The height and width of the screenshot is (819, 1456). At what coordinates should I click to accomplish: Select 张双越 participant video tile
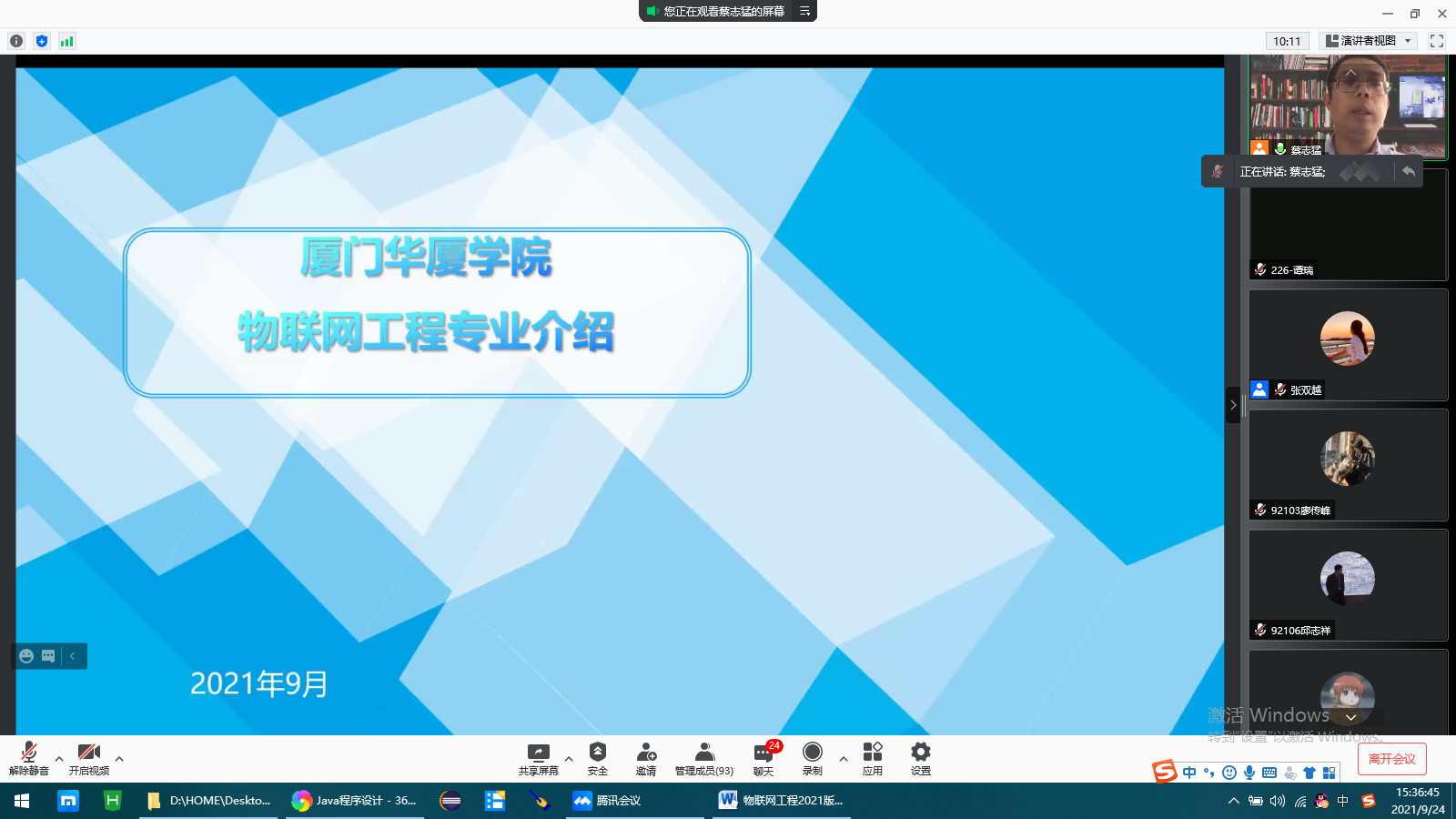click(1348, 345)
